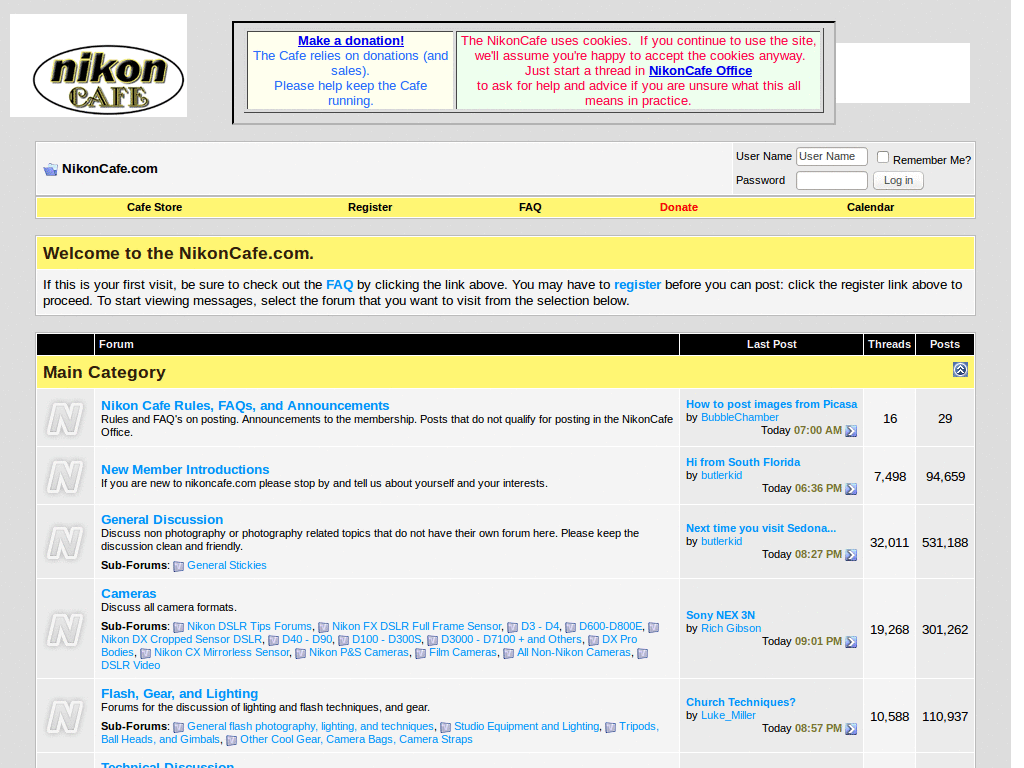This screenshot has width=1024, height=768.
Task: Click the NikonCafe.com breadcrumb title
Action: [x=110, y=169]
